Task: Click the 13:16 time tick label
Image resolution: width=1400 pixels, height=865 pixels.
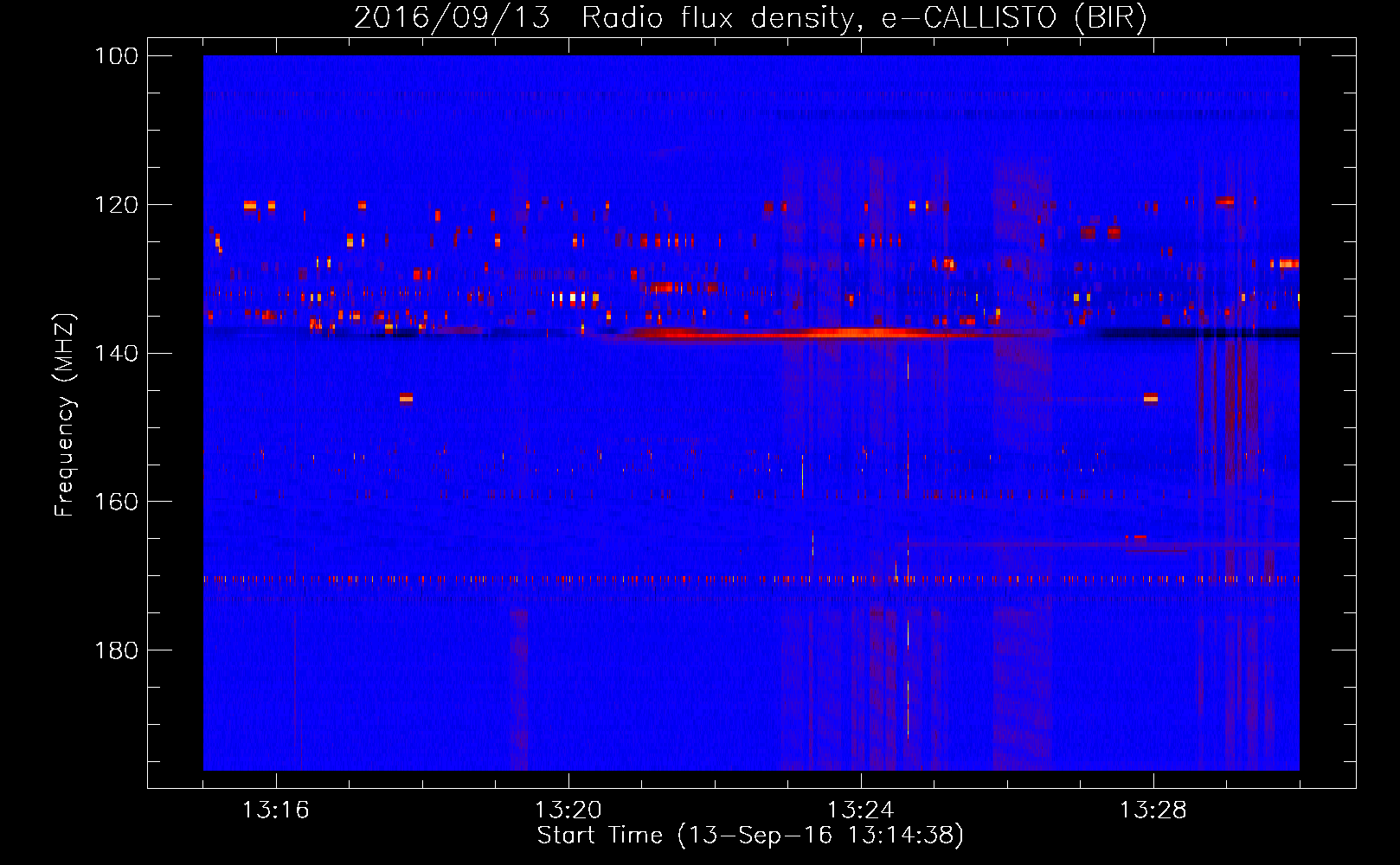Action: click(x=276, y=811)
